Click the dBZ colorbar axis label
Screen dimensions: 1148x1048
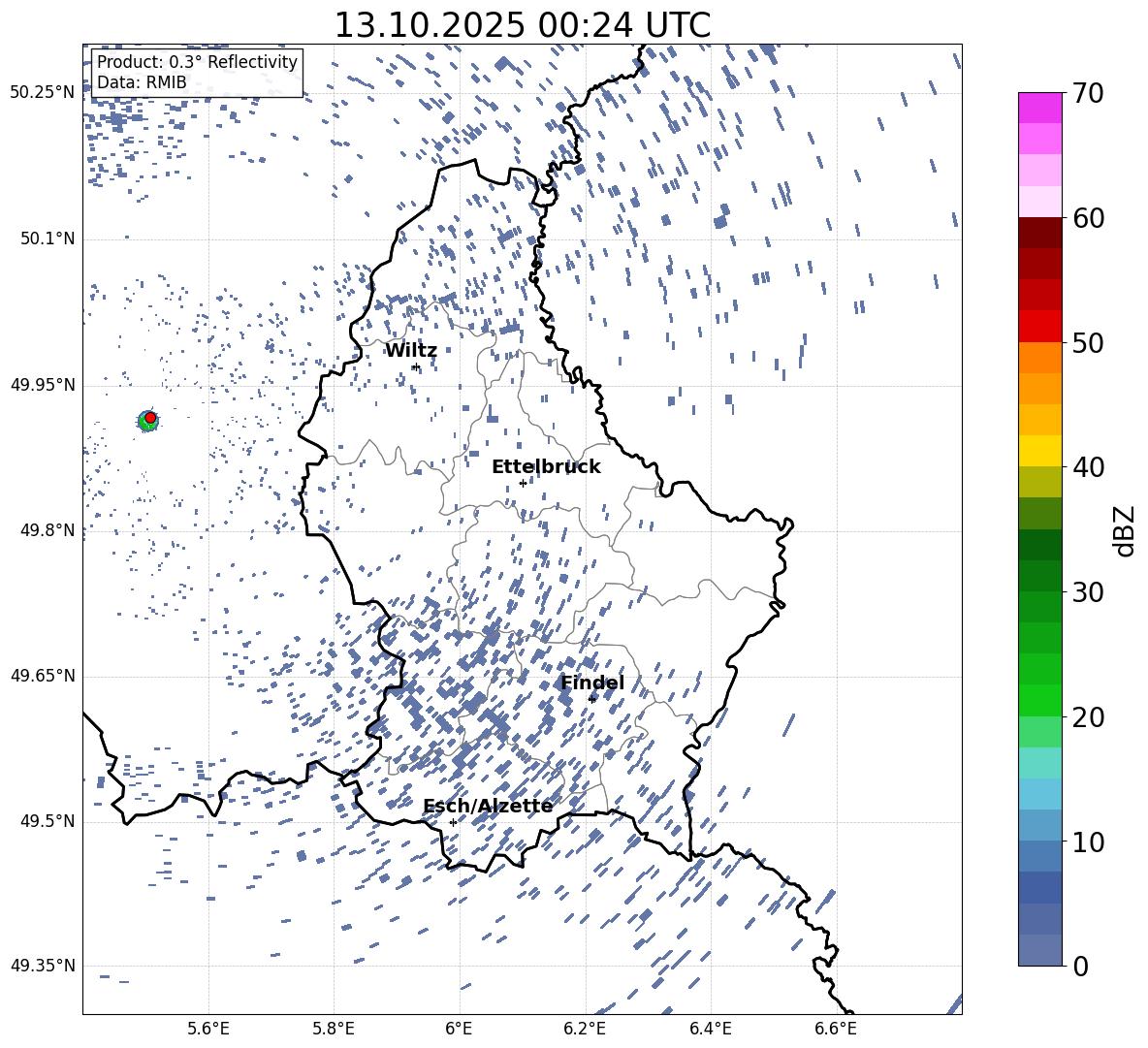click(1126, 530)
